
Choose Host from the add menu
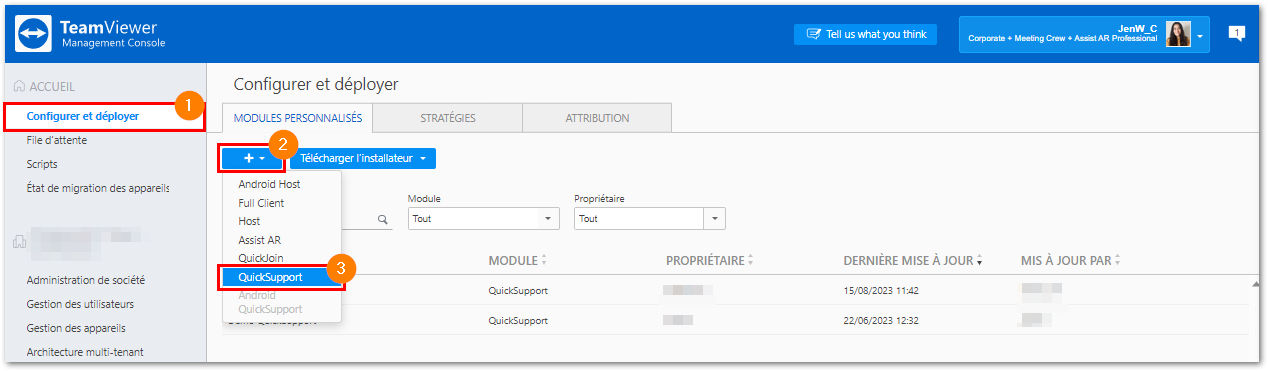pos(249,221)
